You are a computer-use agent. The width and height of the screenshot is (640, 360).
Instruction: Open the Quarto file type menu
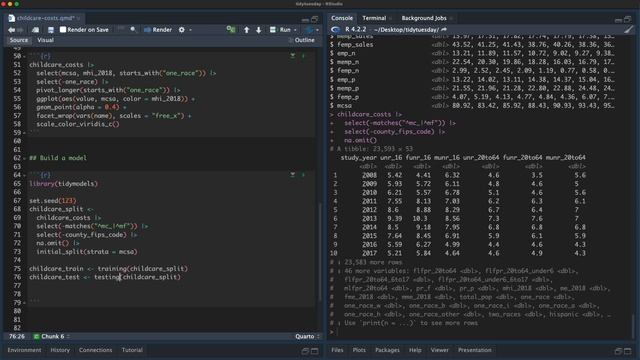[x=307, y=336]
